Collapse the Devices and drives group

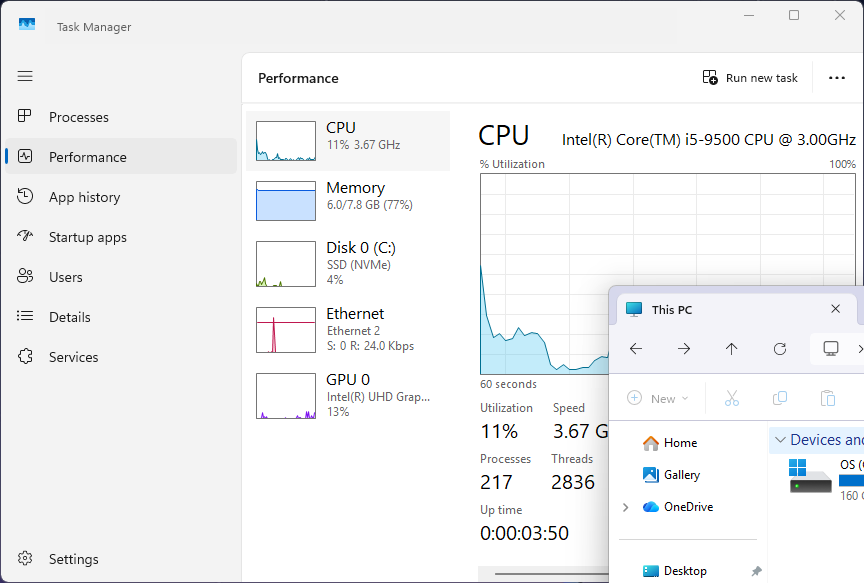click(x=780, y=440)
